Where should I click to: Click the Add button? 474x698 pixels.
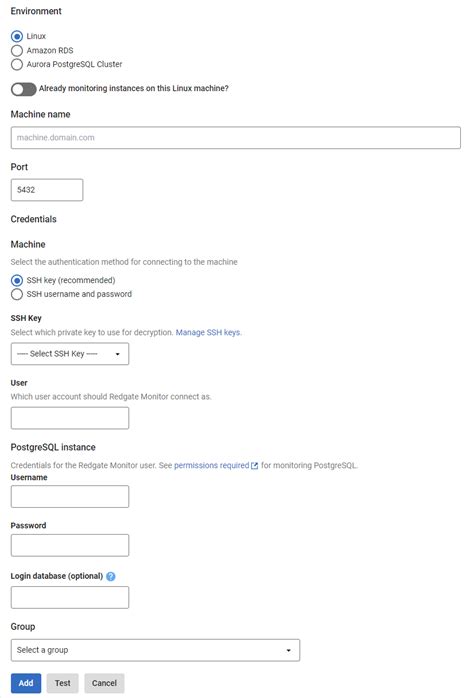tap(26, 683)
